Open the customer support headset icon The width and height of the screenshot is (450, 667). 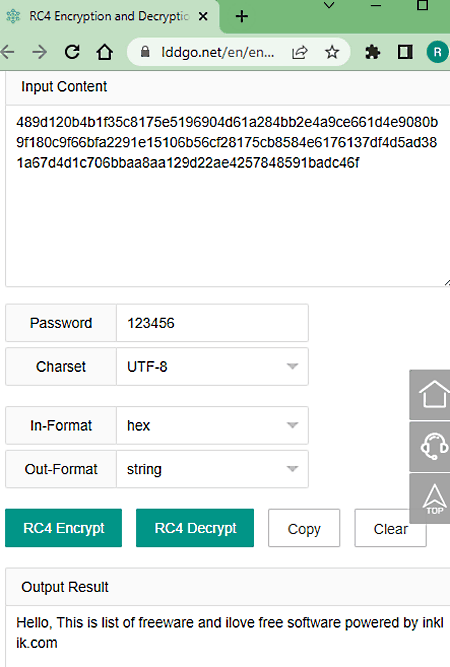click(430, 447)
